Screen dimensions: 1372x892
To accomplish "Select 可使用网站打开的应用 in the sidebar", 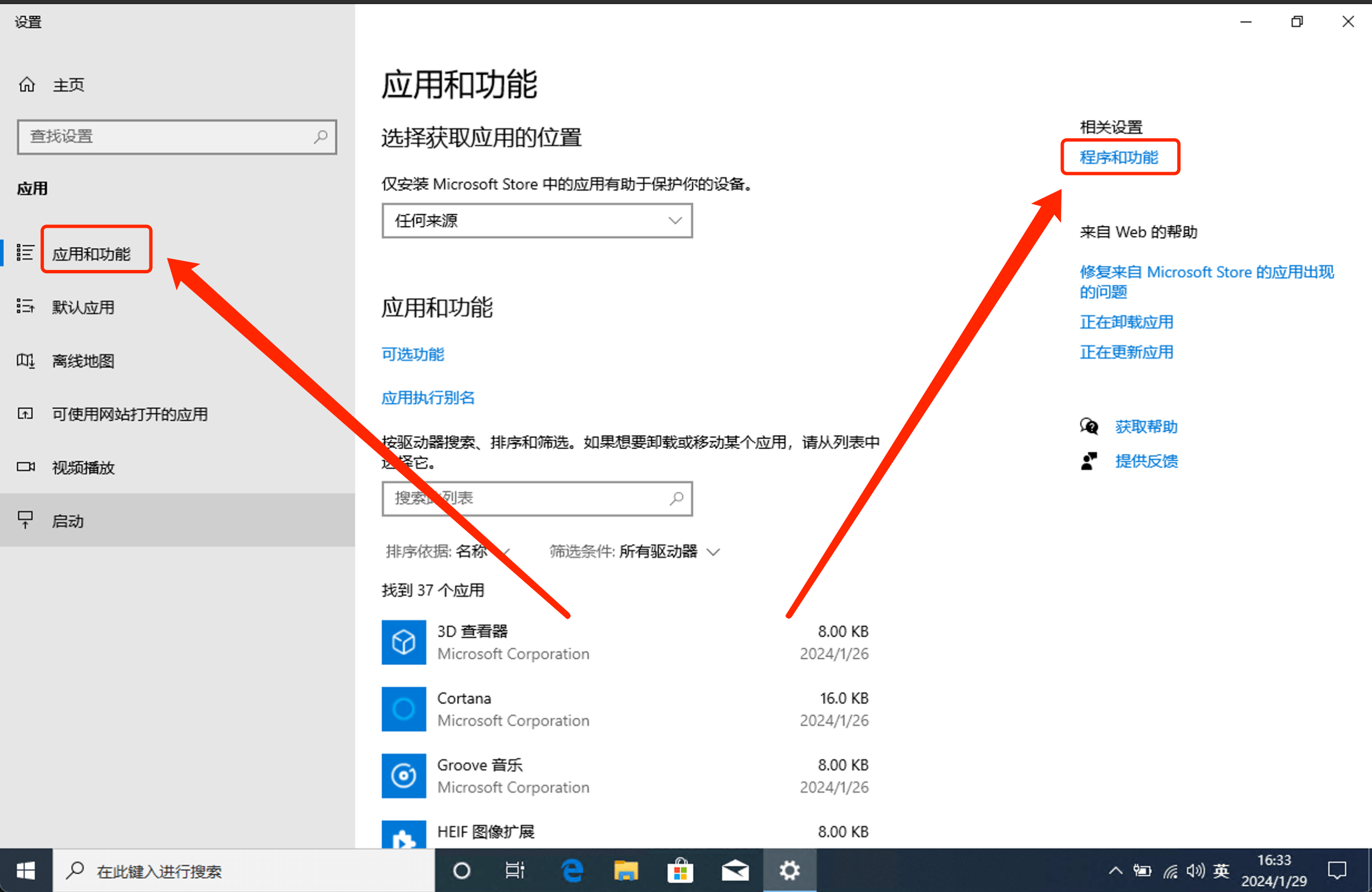I will (130, 413).
